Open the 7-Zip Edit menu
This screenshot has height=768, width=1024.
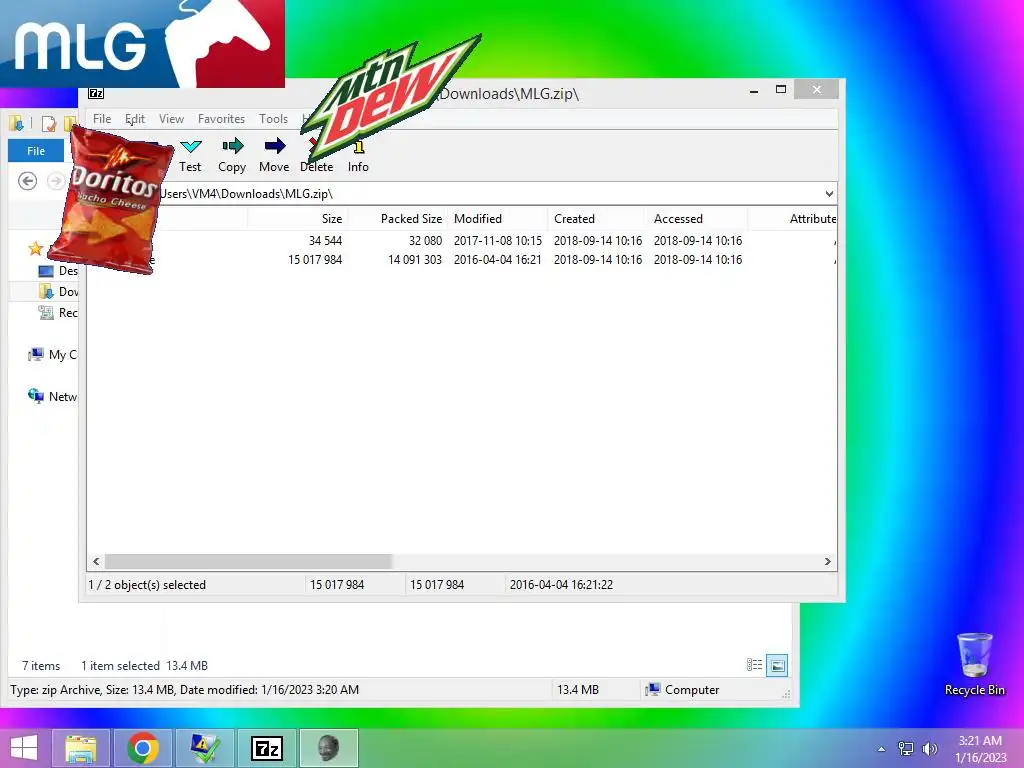(x=135, y=119)
